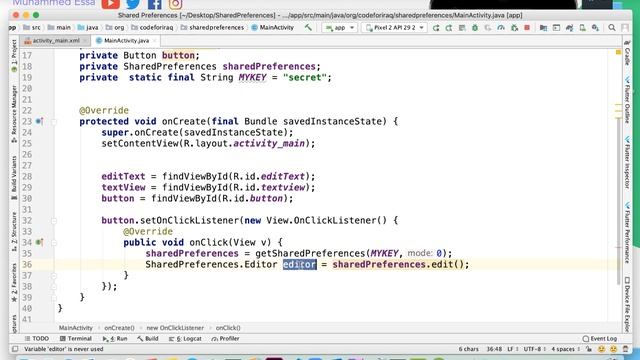640x360 pixels.
Task: Open Project Structure from the toolbar folder icon
Action: (x=543, y=28)
